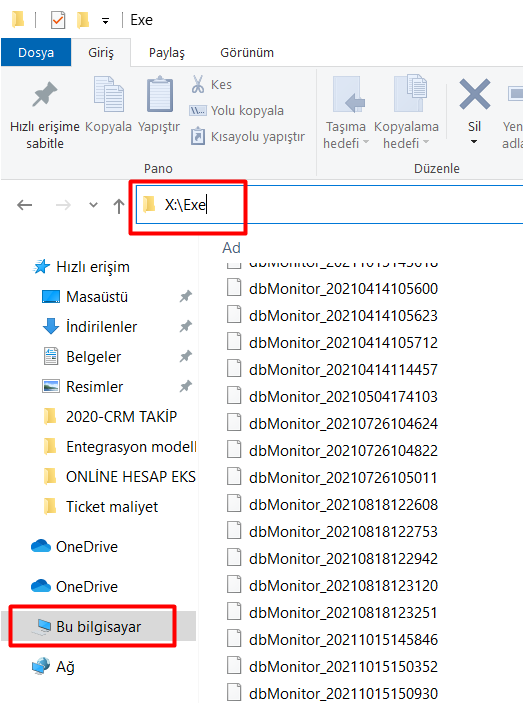The height and width of the screenshot is (703, 523).
Task: Click the pin icon next to Belgeler
Action: [x=186, y=356]
